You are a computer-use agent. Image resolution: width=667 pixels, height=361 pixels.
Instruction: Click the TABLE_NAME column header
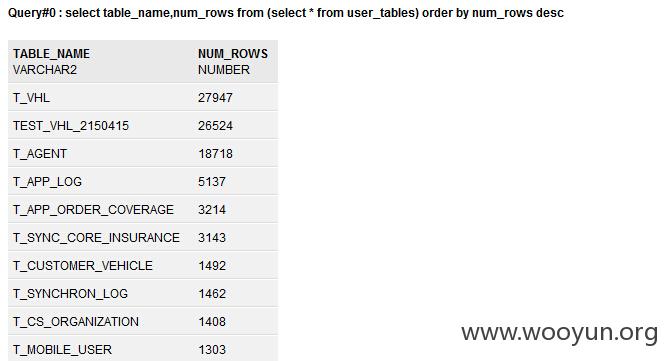click(x=51, y=54)
